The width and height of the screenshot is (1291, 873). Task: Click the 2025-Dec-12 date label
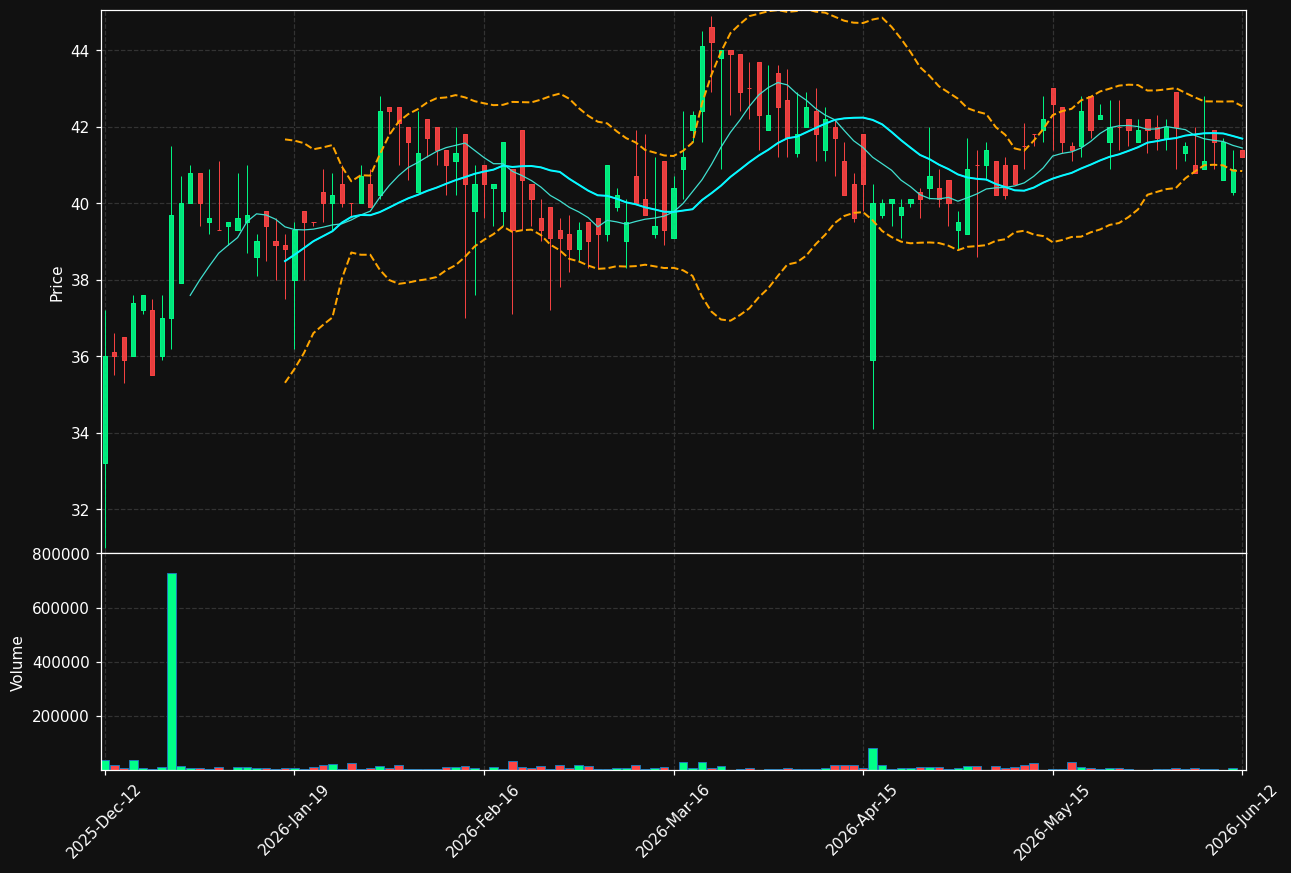pyautogui.click(x=104, y=821)
